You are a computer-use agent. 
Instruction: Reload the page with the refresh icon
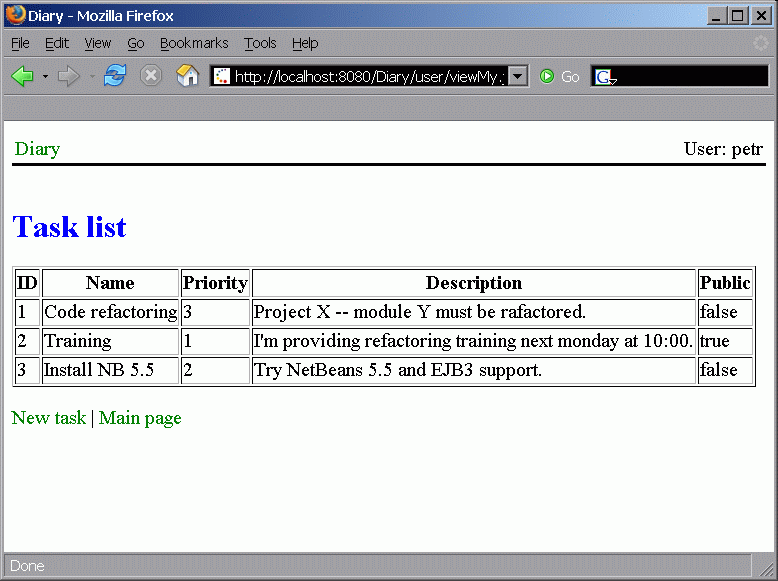[115, 77]
